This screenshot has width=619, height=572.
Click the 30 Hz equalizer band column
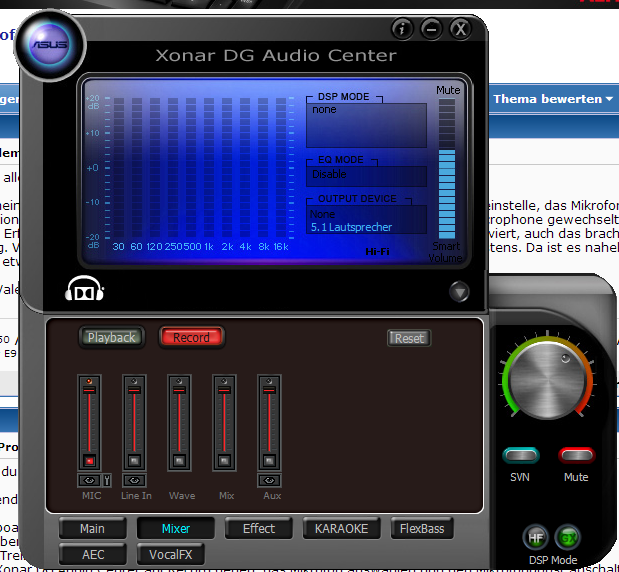click(x=119, y=168)
